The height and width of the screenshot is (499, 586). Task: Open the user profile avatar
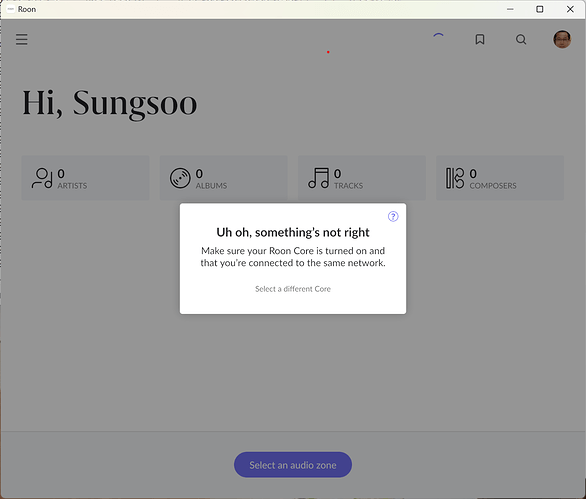coord(562,39)
